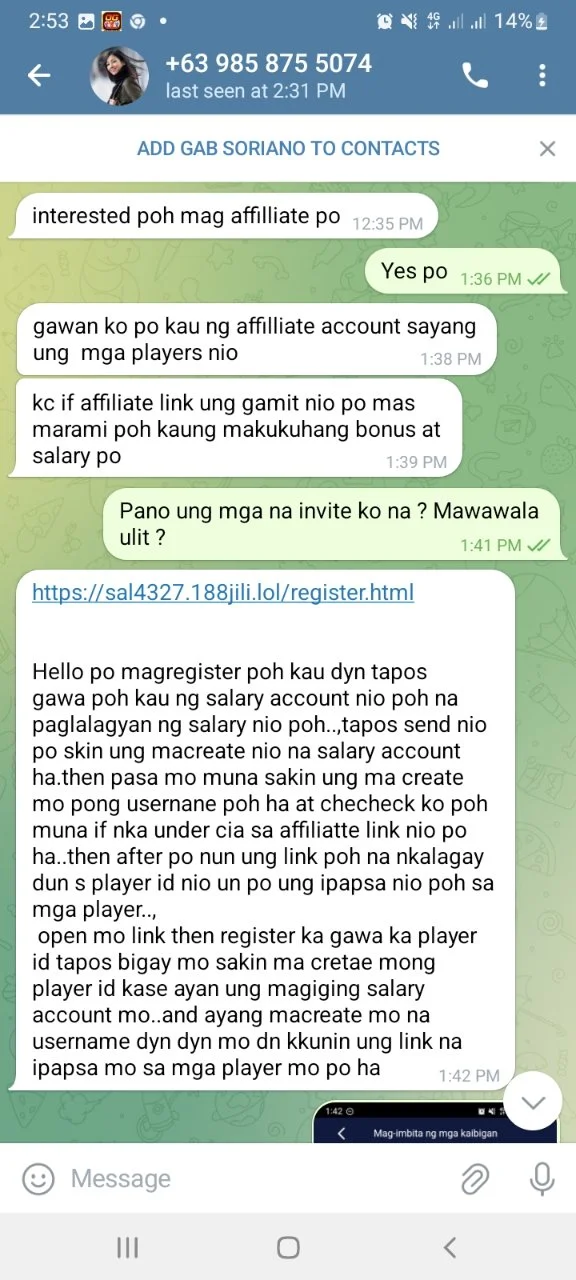Add Gab Soriano to contacts
576x1280 pixels.
click(288, 148)
